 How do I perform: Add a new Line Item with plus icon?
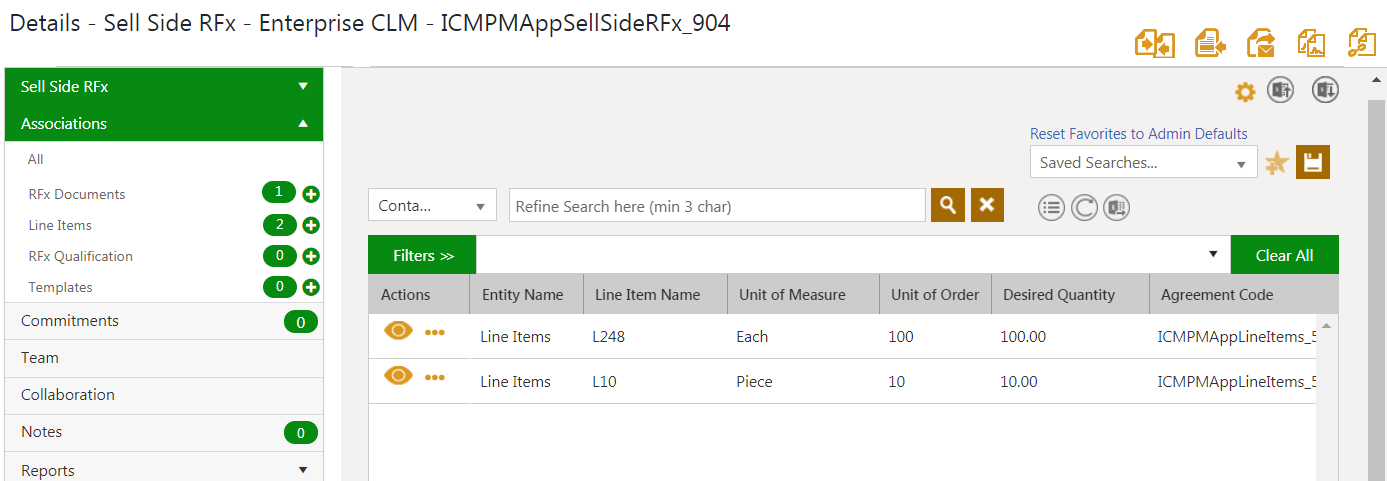tap(311, 225)
